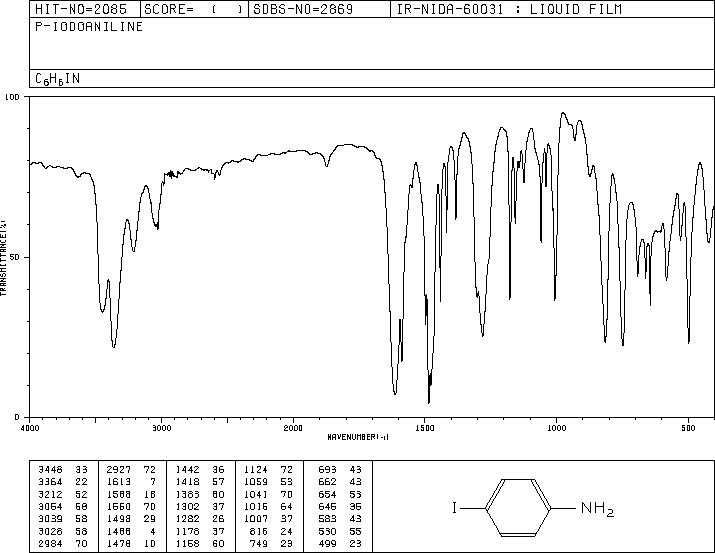Viewport: 715px width, 553px height.
Task: Click the TRANSMITTANCE(%) y-axis label
Action: click(4, 258)
